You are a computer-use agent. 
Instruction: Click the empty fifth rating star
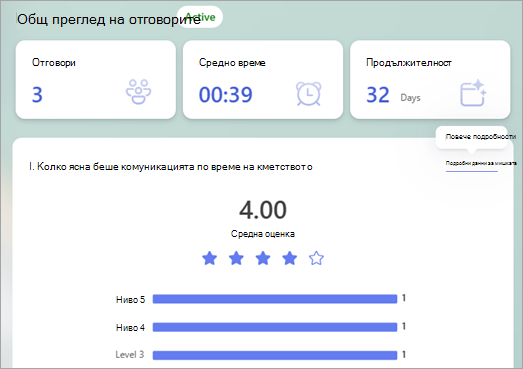[316, 258]
